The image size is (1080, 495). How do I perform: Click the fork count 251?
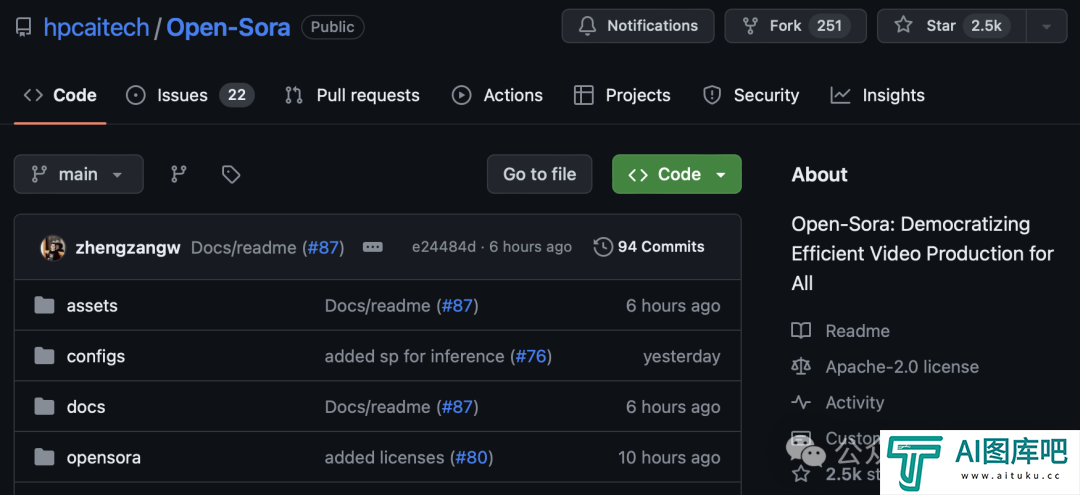(x=829, y=26)
